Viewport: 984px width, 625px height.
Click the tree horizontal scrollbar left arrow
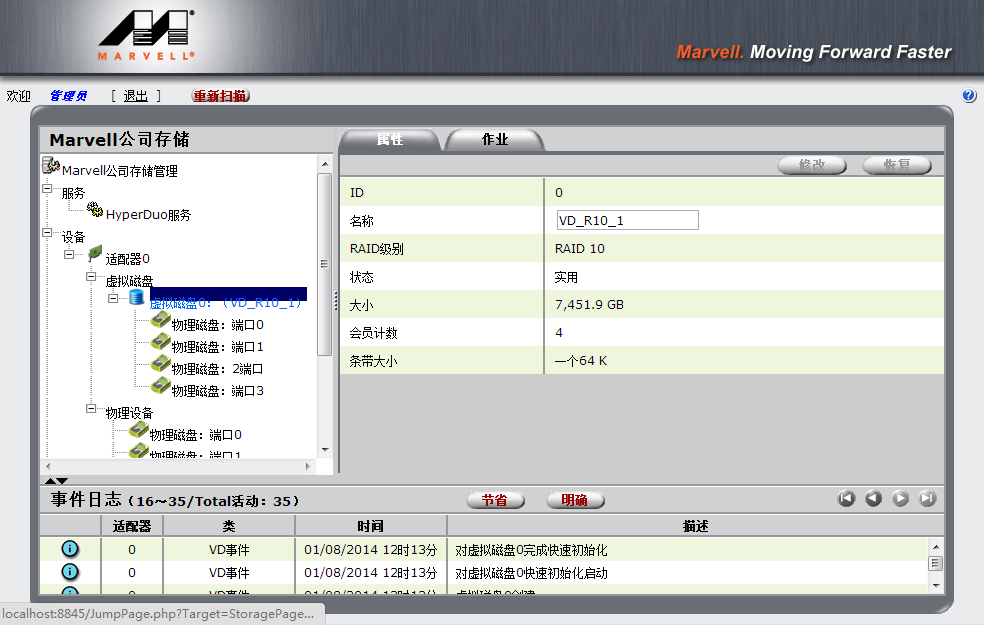[x=48, y=466]
